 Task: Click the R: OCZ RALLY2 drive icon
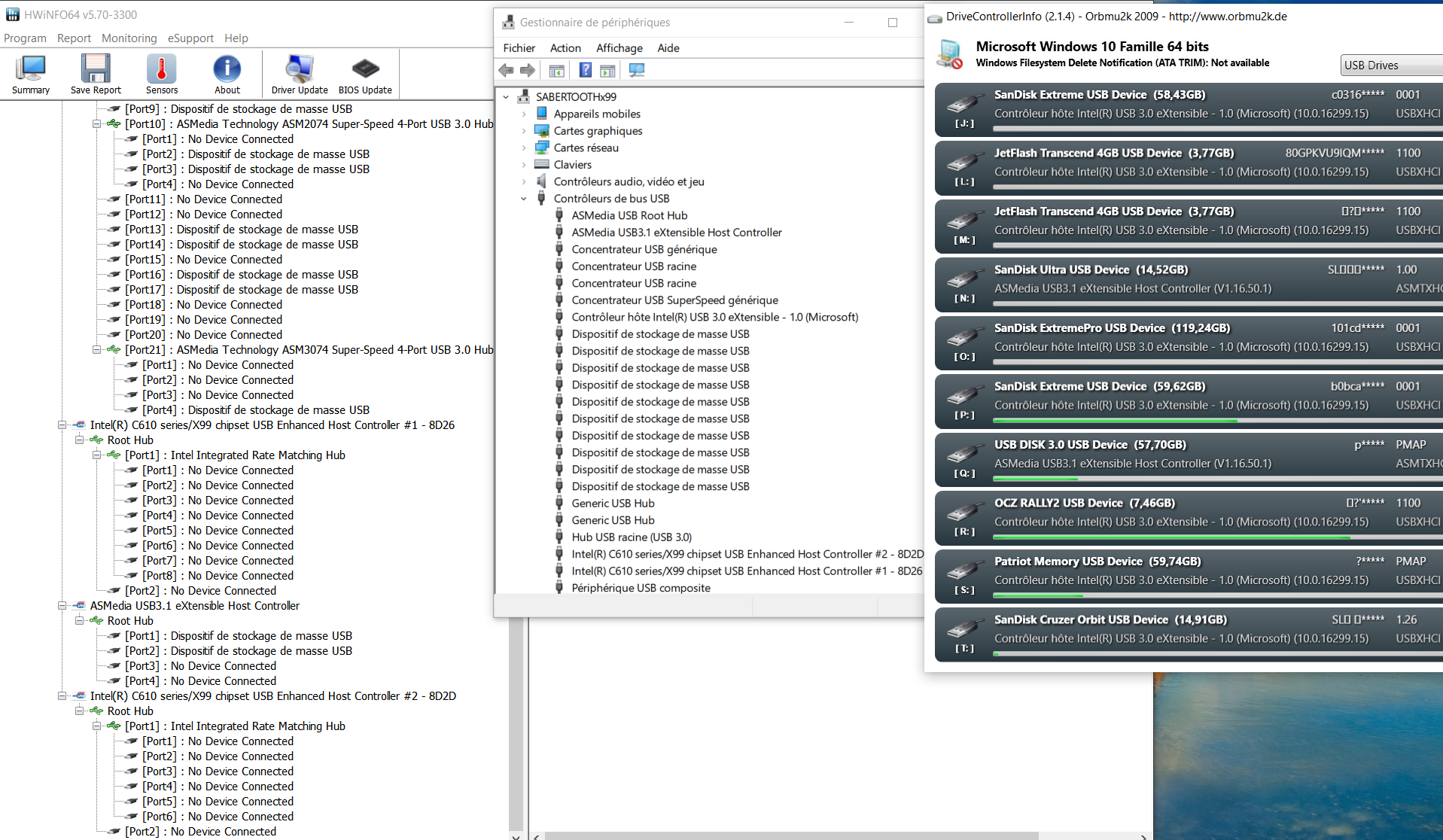[964, 513]
